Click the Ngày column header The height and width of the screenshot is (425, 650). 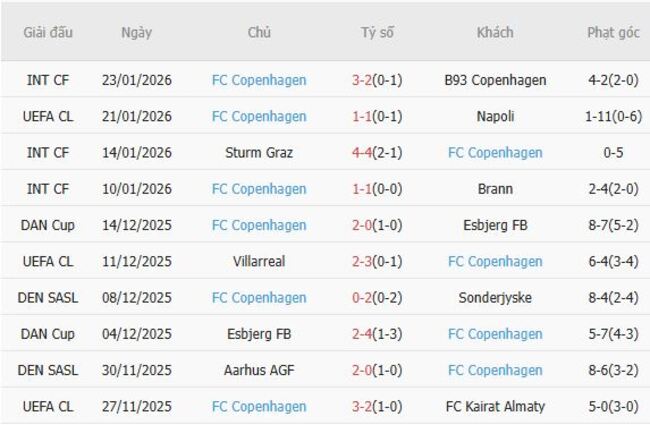pyautogui.click(x=136, y=32)
